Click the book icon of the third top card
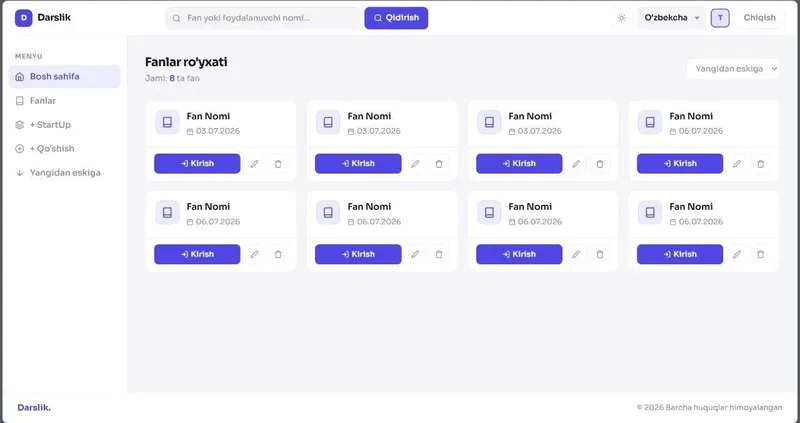Viewport: 800px width, 423px height. 489,122
